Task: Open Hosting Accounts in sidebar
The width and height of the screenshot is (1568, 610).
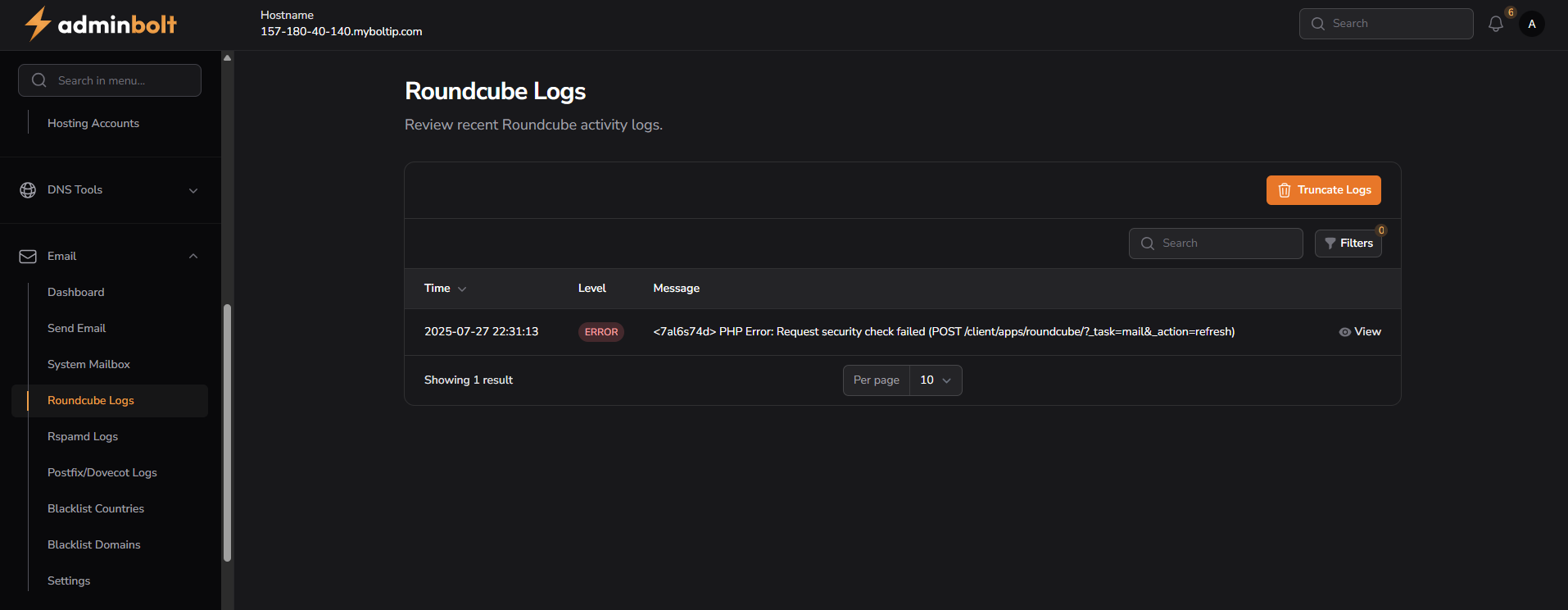Action: pyautogui.click(x=93, y=124)
